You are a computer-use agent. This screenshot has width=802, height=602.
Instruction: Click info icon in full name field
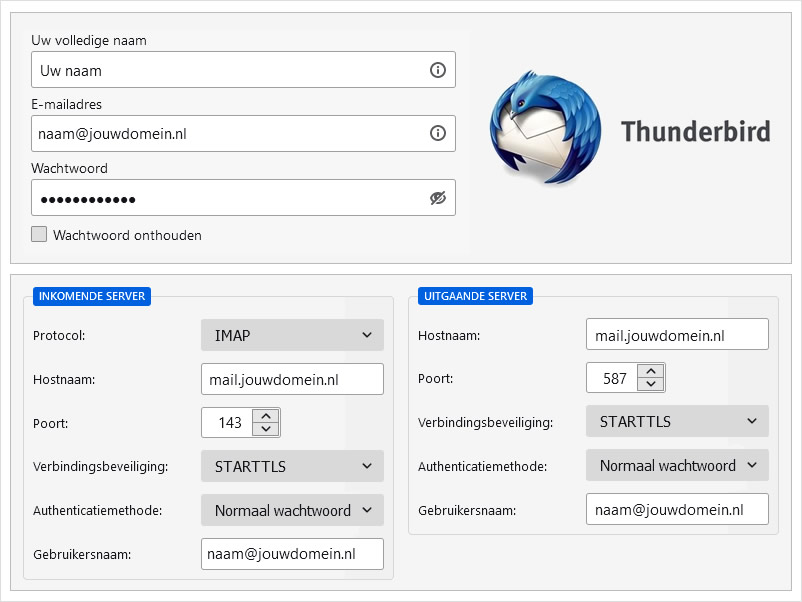(437, 70)
